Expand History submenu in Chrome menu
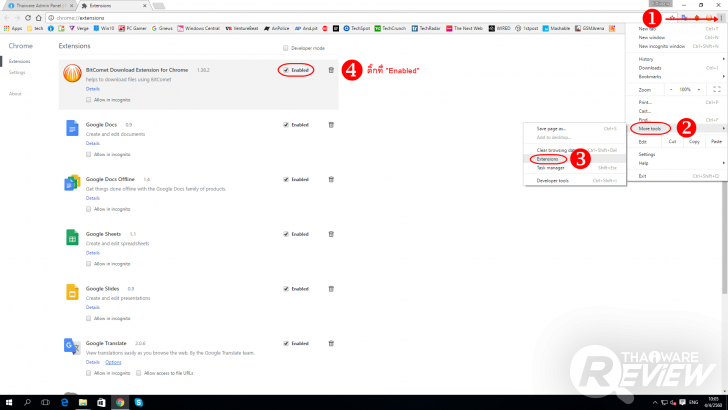 tap(676, 59)
